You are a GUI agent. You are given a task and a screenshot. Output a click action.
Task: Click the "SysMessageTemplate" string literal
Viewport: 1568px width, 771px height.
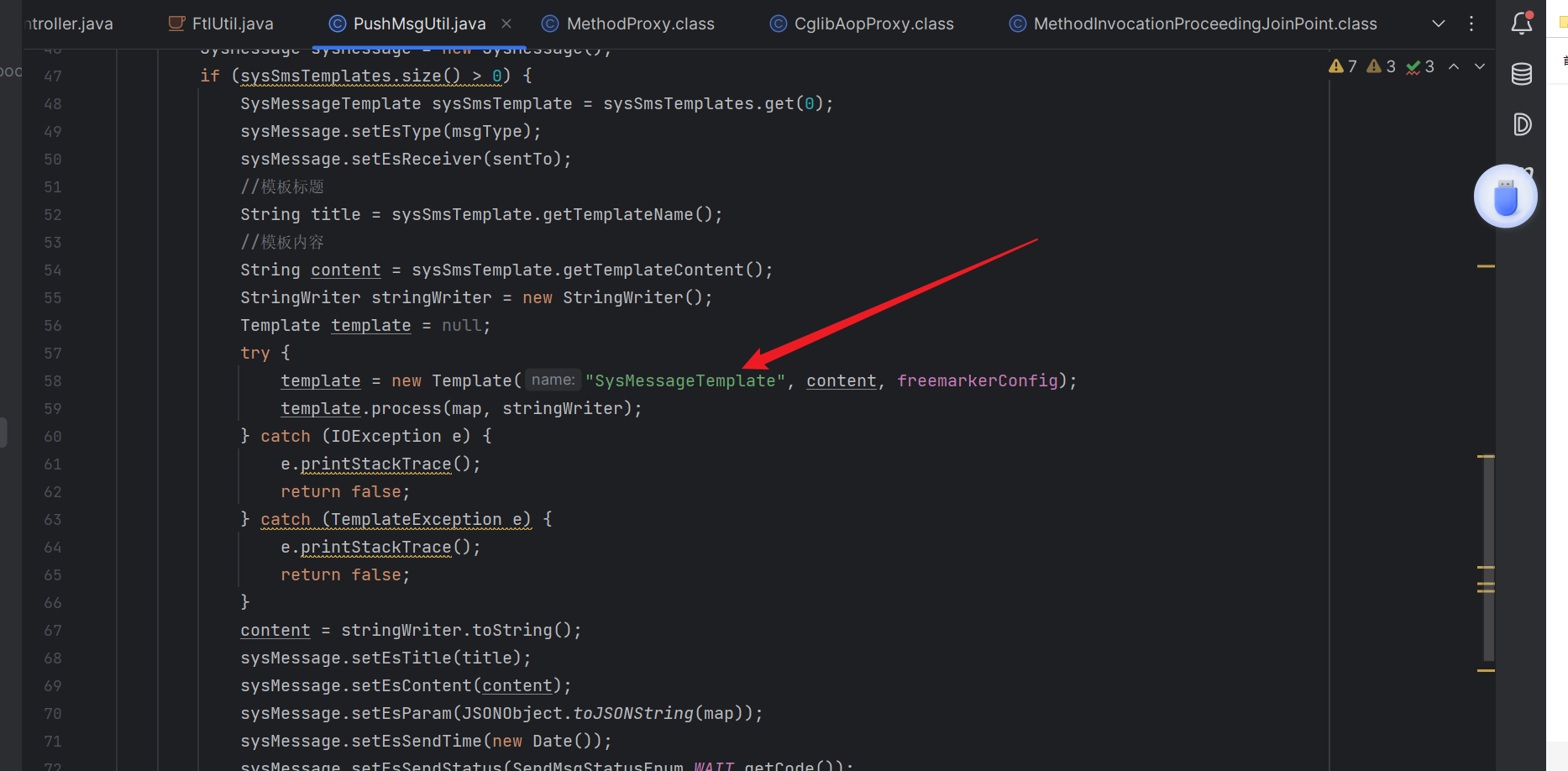click(x=685, y=380)
